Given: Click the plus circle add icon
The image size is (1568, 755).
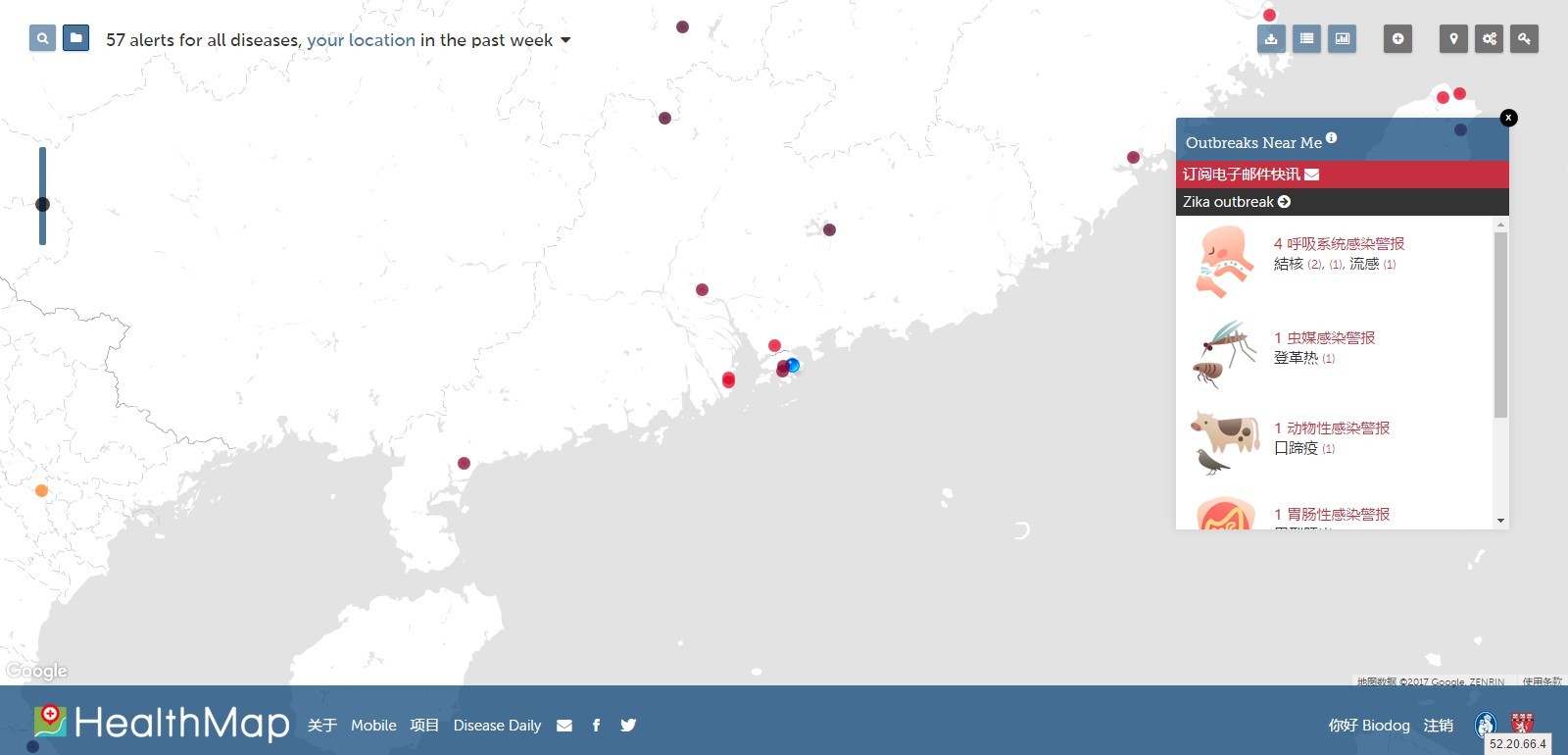Looking at the screenshot, I should point(1397,39).
